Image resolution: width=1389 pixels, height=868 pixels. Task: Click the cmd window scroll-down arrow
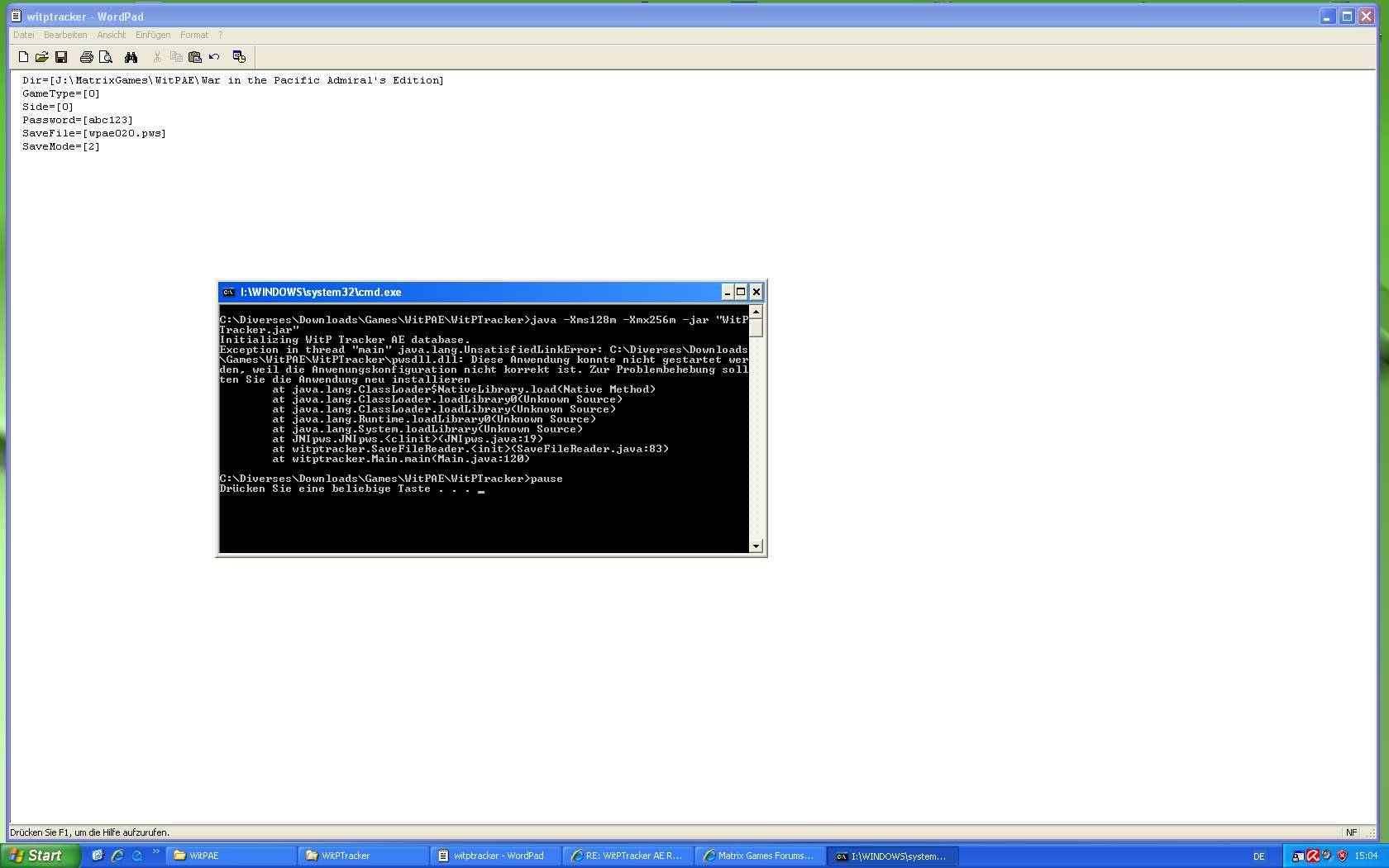756,546
